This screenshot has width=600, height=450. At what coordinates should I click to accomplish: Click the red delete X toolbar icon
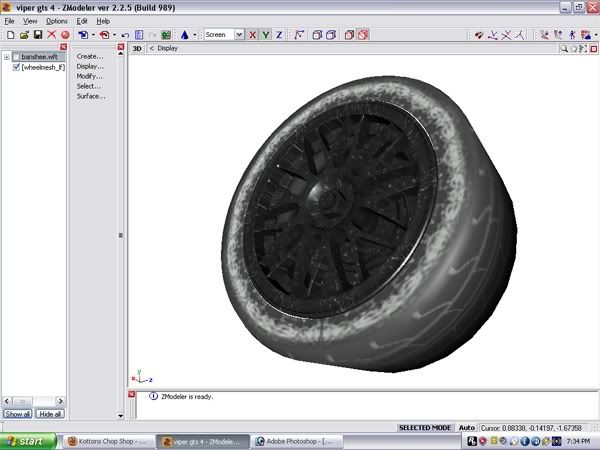pyautogui.click(x=51, y=34)
